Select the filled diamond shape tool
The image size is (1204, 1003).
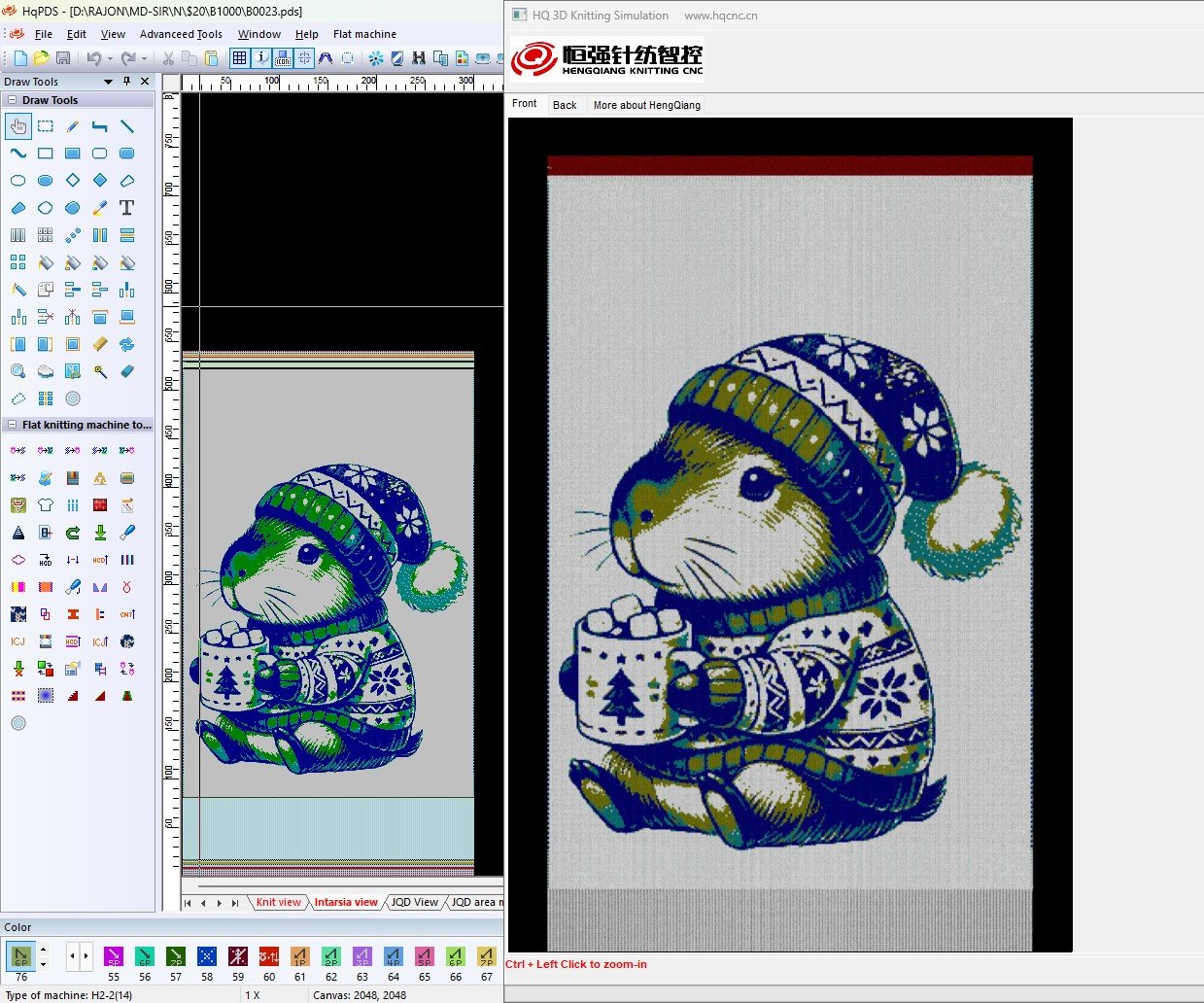pos(100,181)
